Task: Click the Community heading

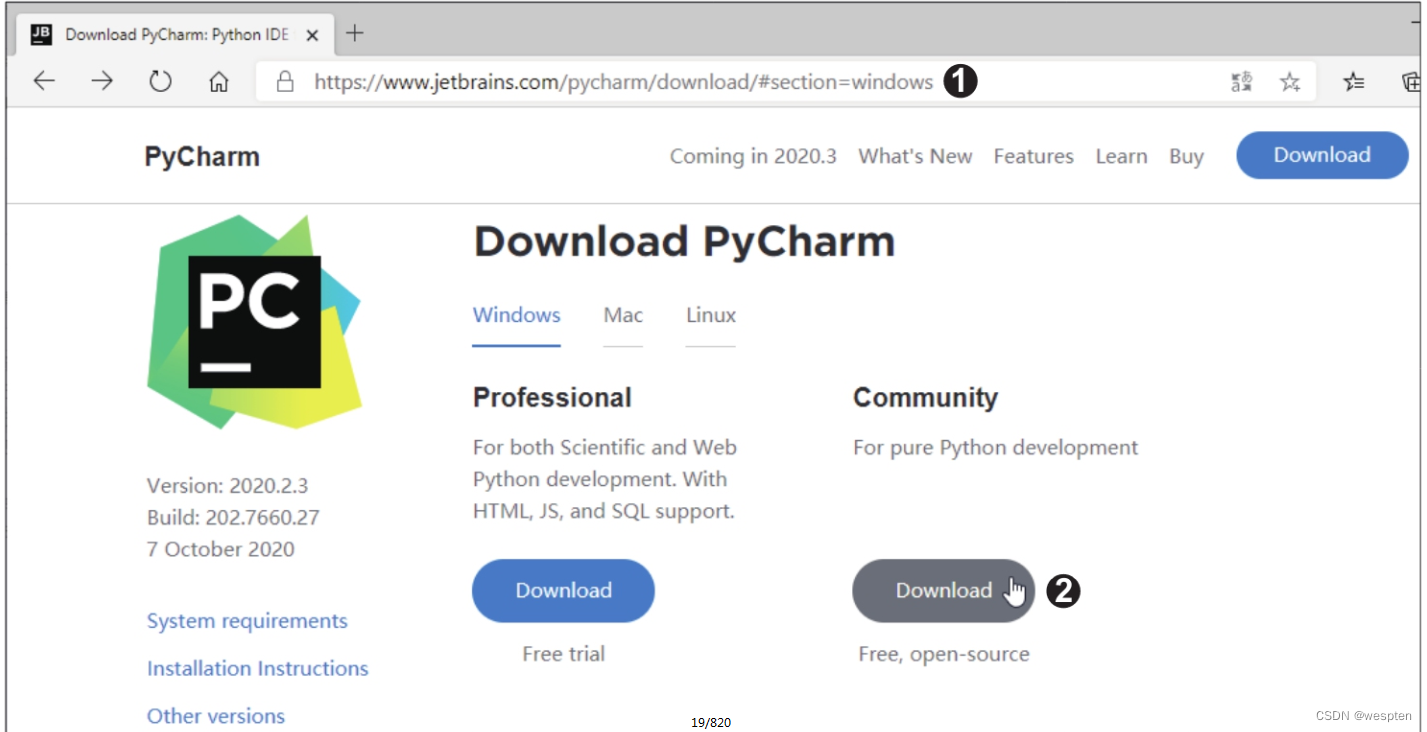Action: 925,398
